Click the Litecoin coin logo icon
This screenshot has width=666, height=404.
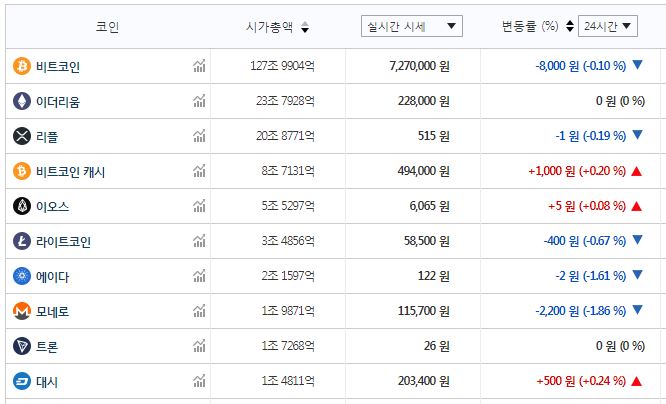click(x=21, y=241)
